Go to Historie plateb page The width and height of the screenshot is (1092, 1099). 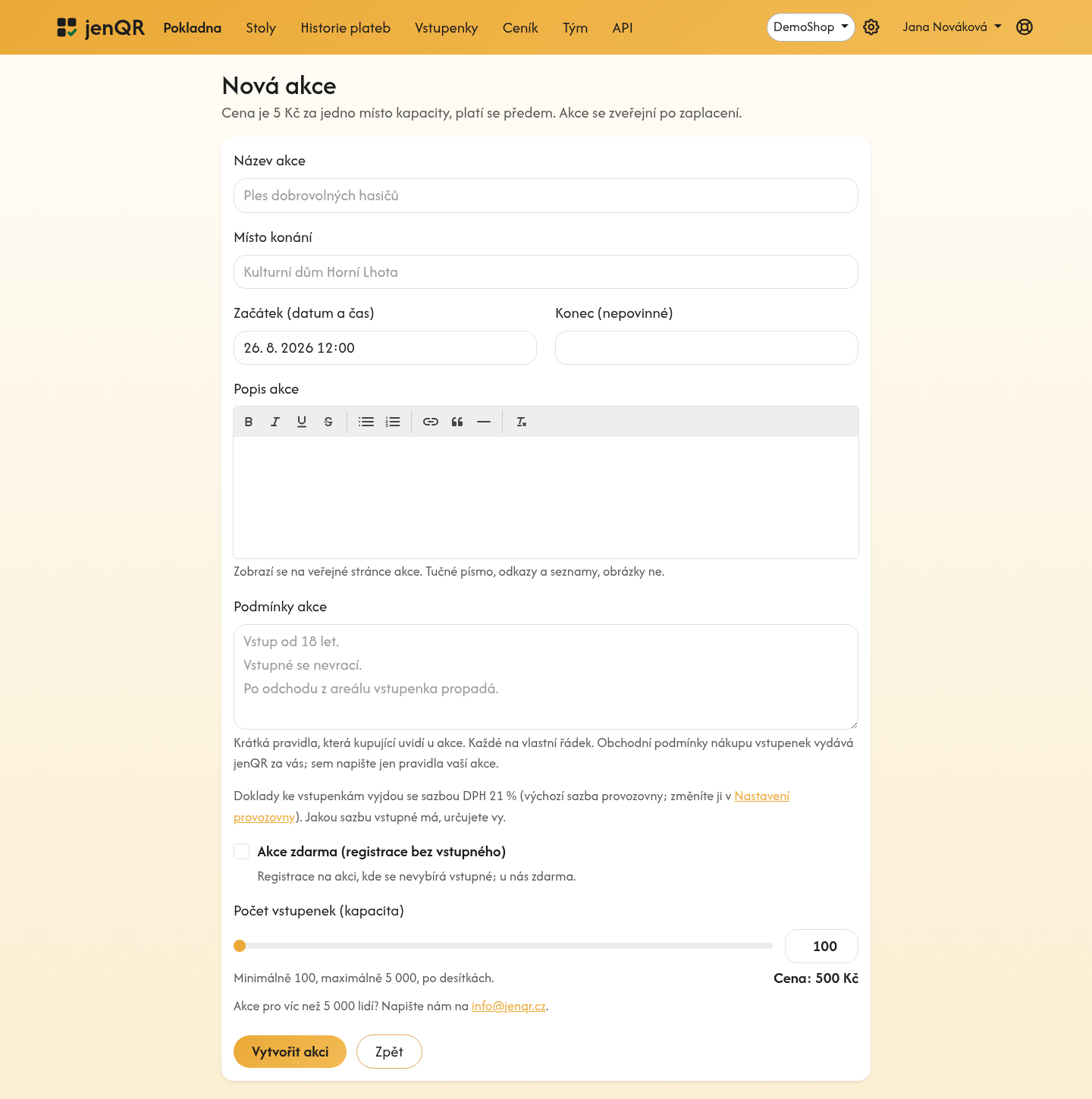click(x=345, y=28)
